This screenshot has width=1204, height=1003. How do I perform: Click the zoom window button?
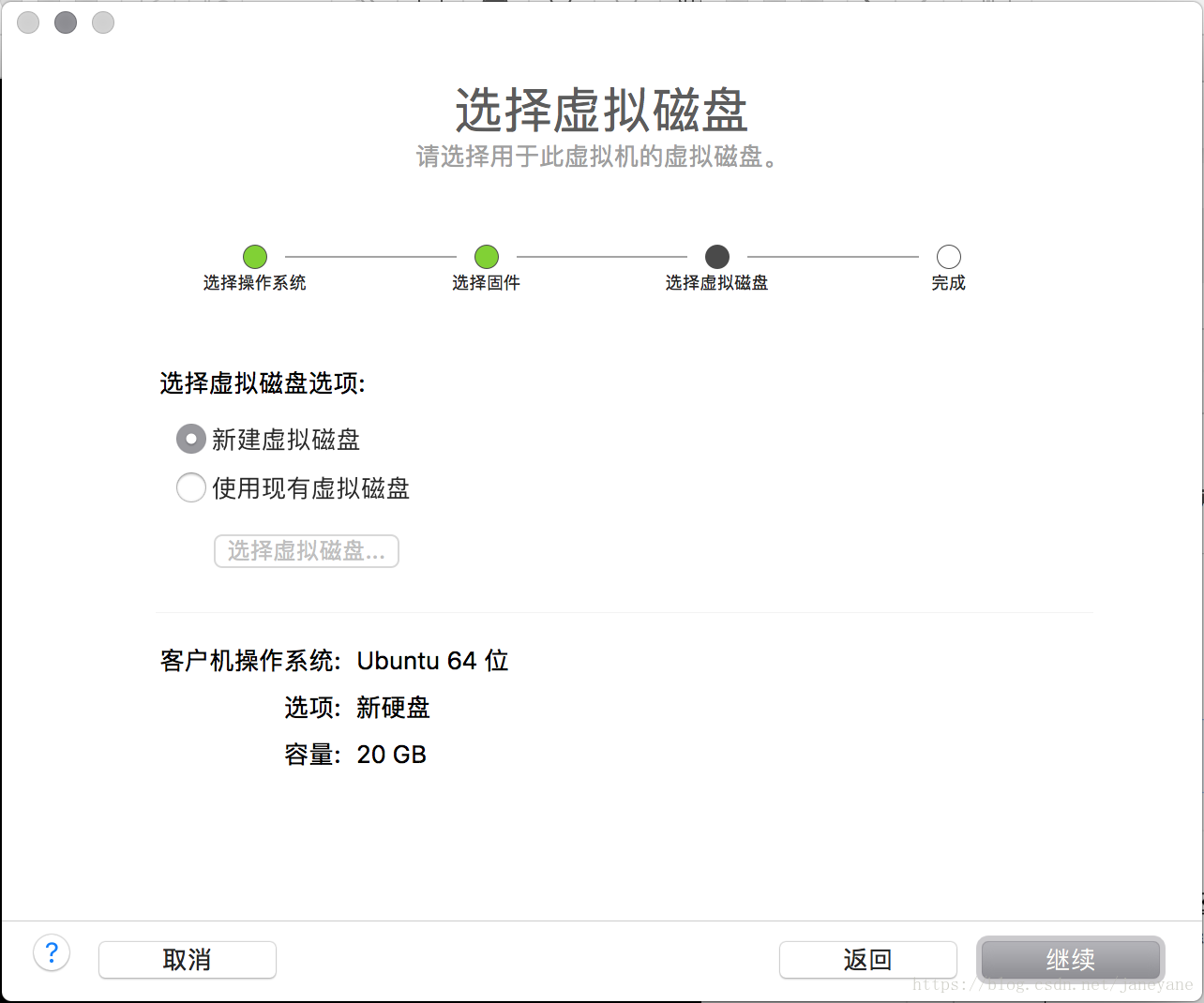(103, 22)
